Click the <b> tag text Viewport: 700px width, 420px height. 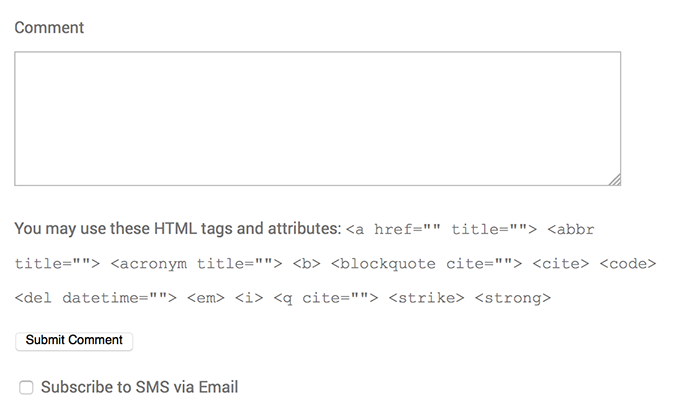coord(306,264)
